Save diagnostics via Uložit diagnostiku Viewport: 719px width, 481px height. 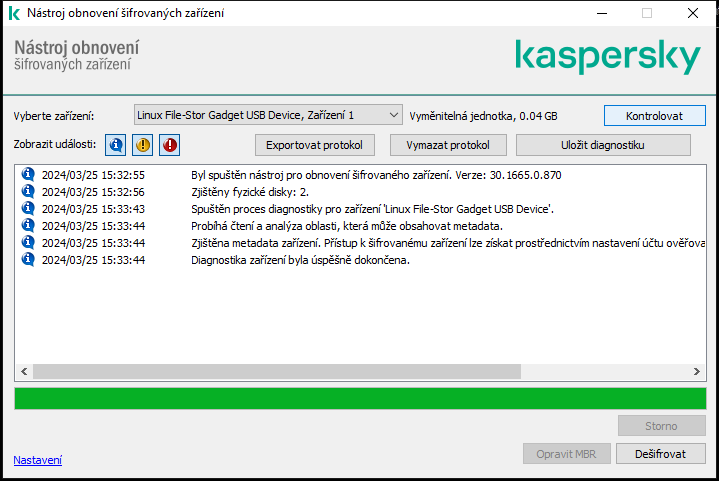click(x=603, y=145)
